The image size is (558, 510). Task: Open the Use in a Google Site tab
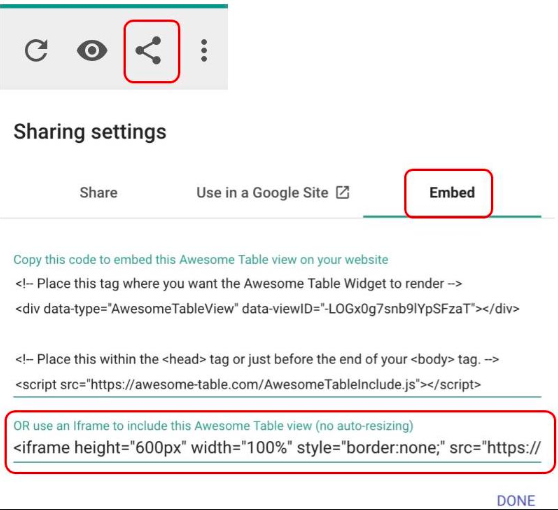point(273,193)
